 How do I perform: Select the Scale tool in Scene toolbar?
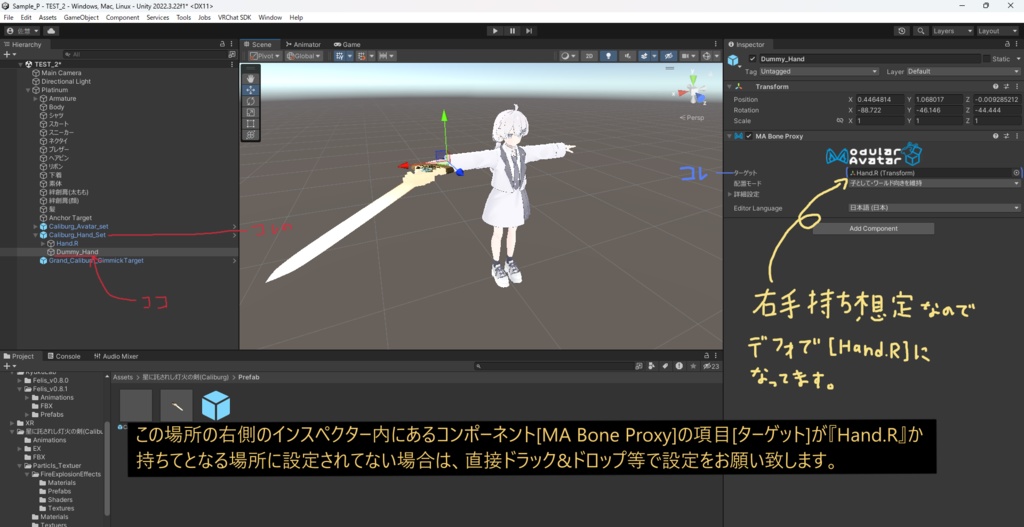point(250,112)
